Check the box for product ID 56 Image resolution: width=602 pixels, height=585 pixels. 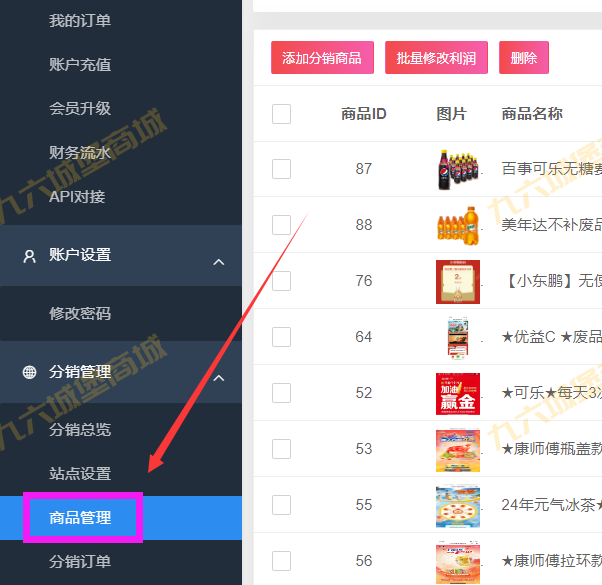click(281, 561)
